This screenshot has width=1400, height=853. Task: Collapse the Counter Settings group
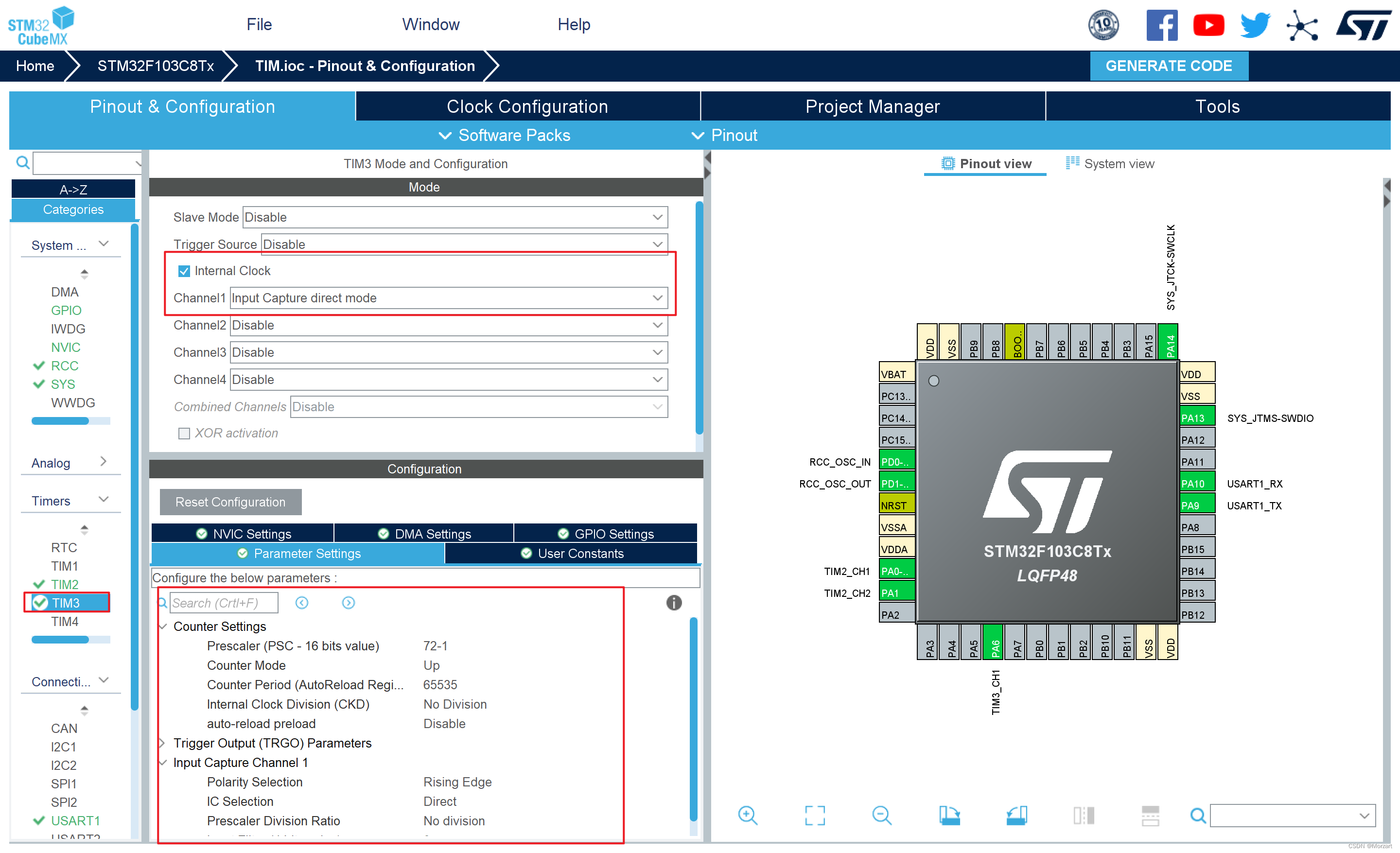point(162,627)
